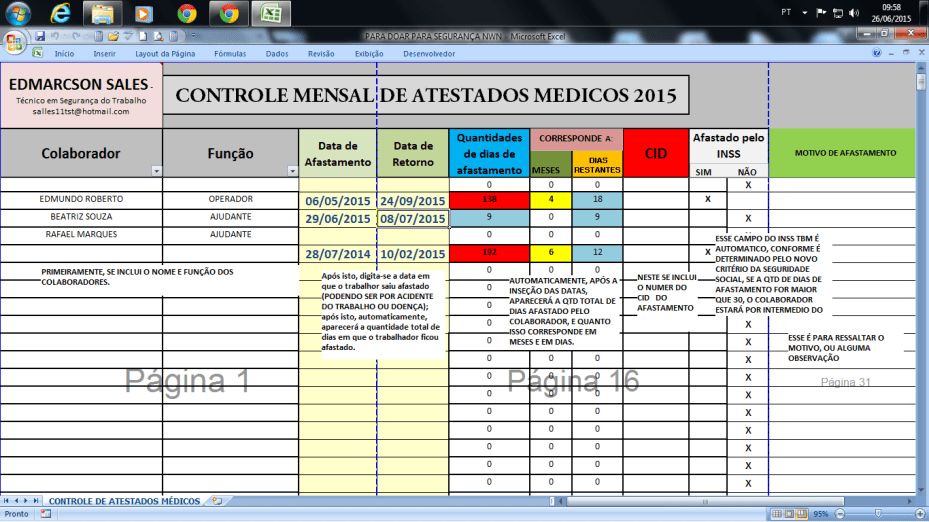Click the title CONTROLE MENSAL DE ATESTADOS MEDICOS 2015
This screenshot has width=929, height=522.
tap(425, 95)
